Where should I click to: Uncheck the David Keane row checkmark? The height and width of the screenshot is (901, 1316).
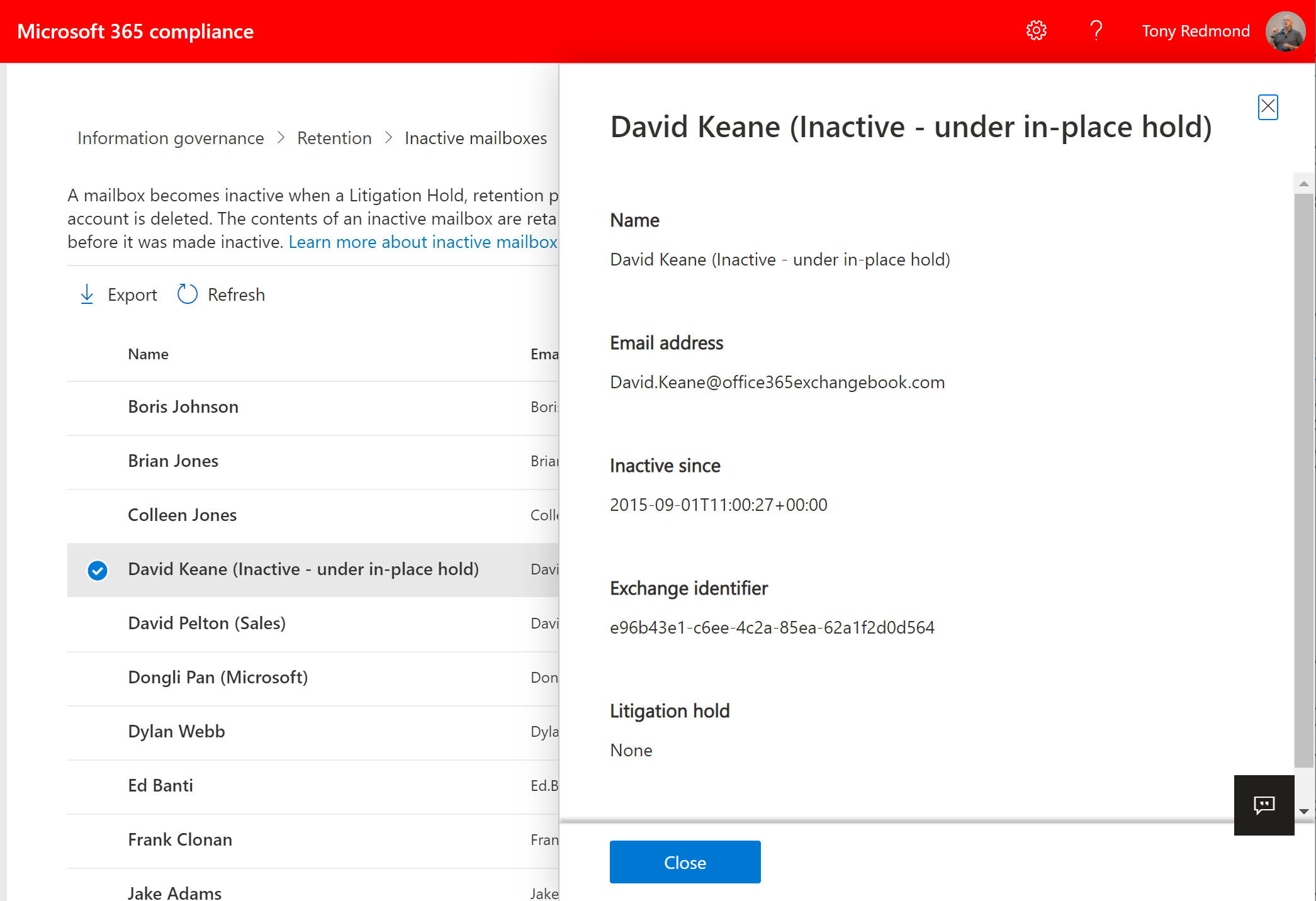click(98, 570)
